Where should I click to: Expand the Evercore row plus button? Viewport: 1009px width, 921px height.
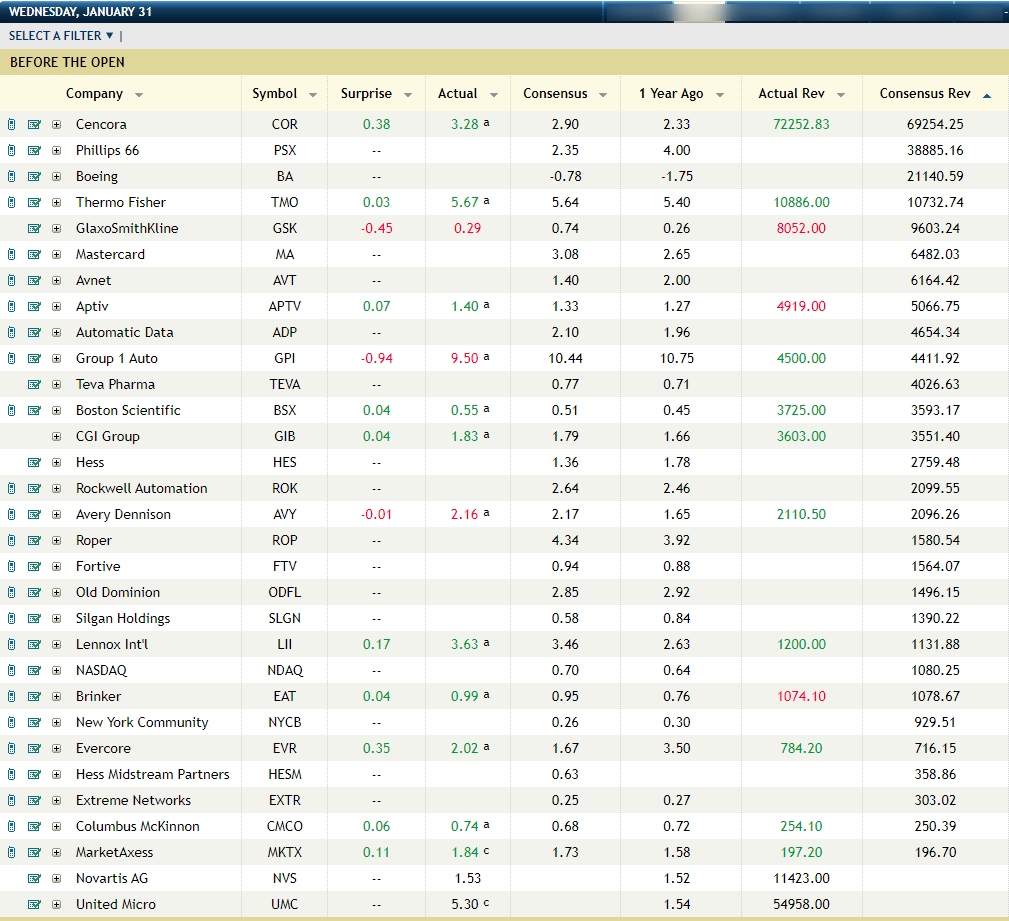(x=57, y=749)
